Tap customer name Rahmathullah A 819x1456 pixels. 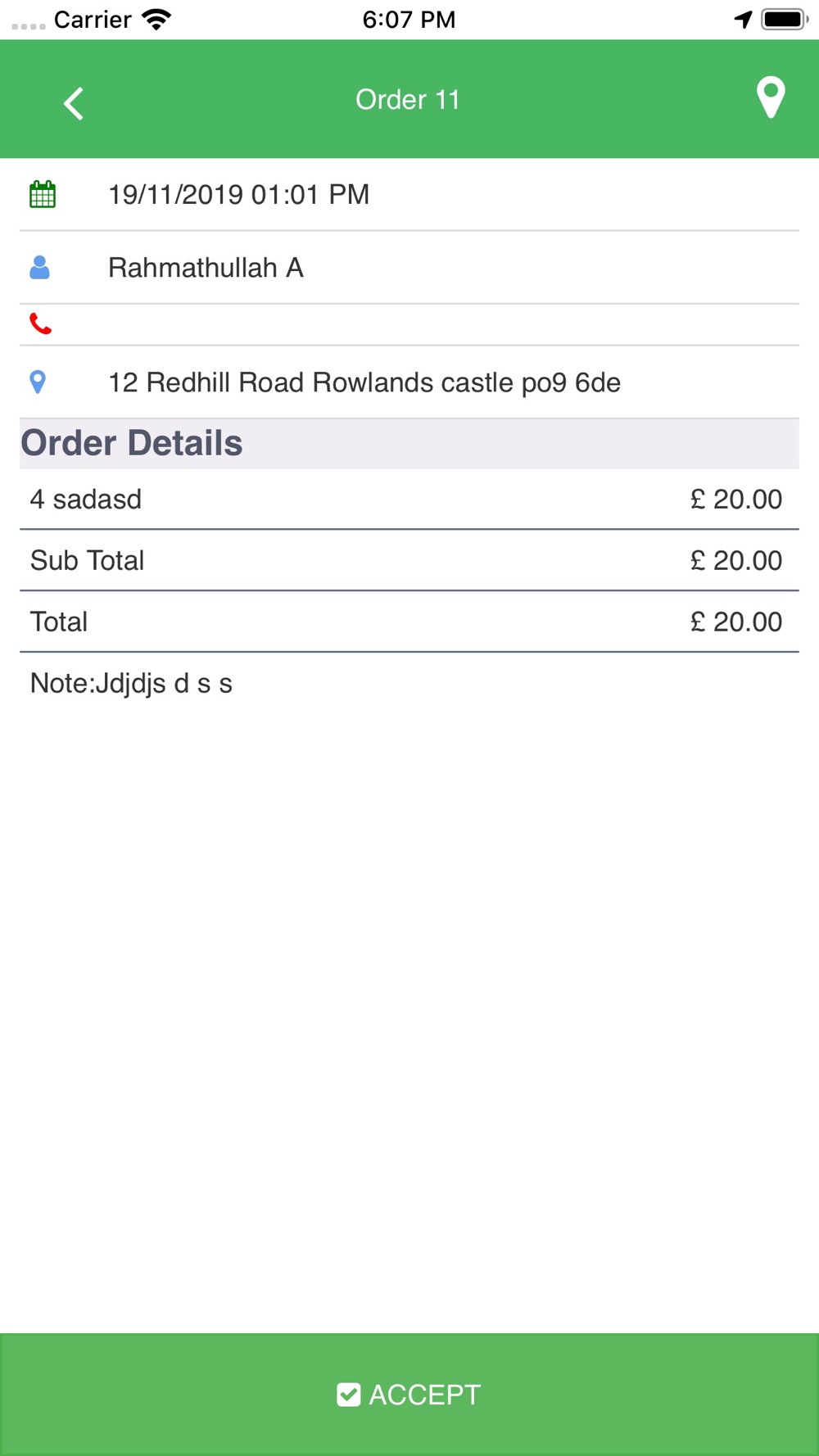tap(206, 268)
